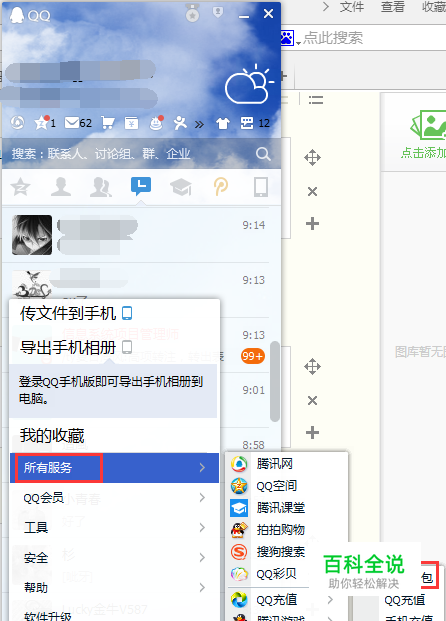Screen dimensions: 446x621
Task: Click the weather cloud-sun icon
Action: pos(249,84)
